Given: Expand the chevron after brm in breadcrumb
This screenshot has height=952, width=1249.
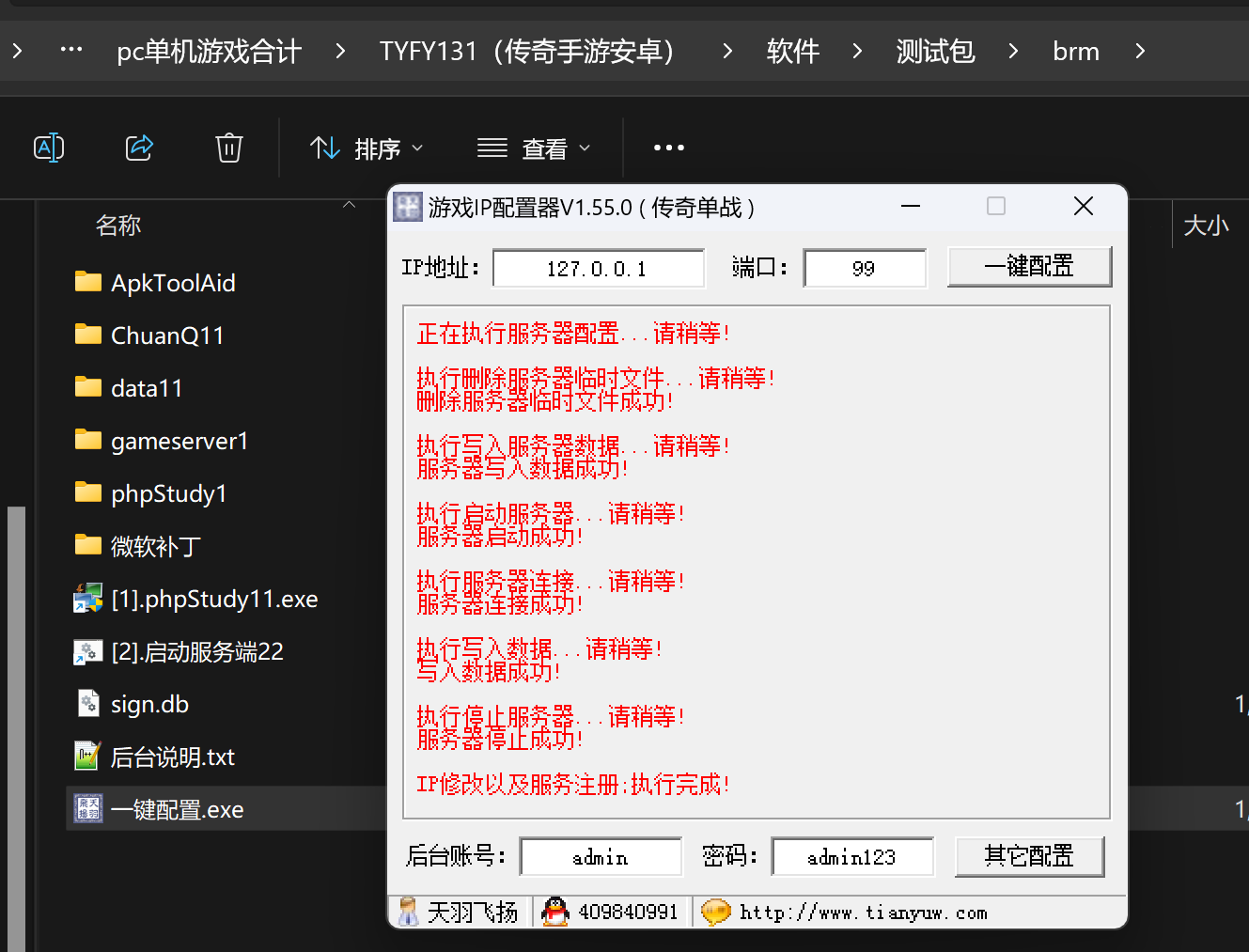Looking at the screenshot, I should 1140,51.
